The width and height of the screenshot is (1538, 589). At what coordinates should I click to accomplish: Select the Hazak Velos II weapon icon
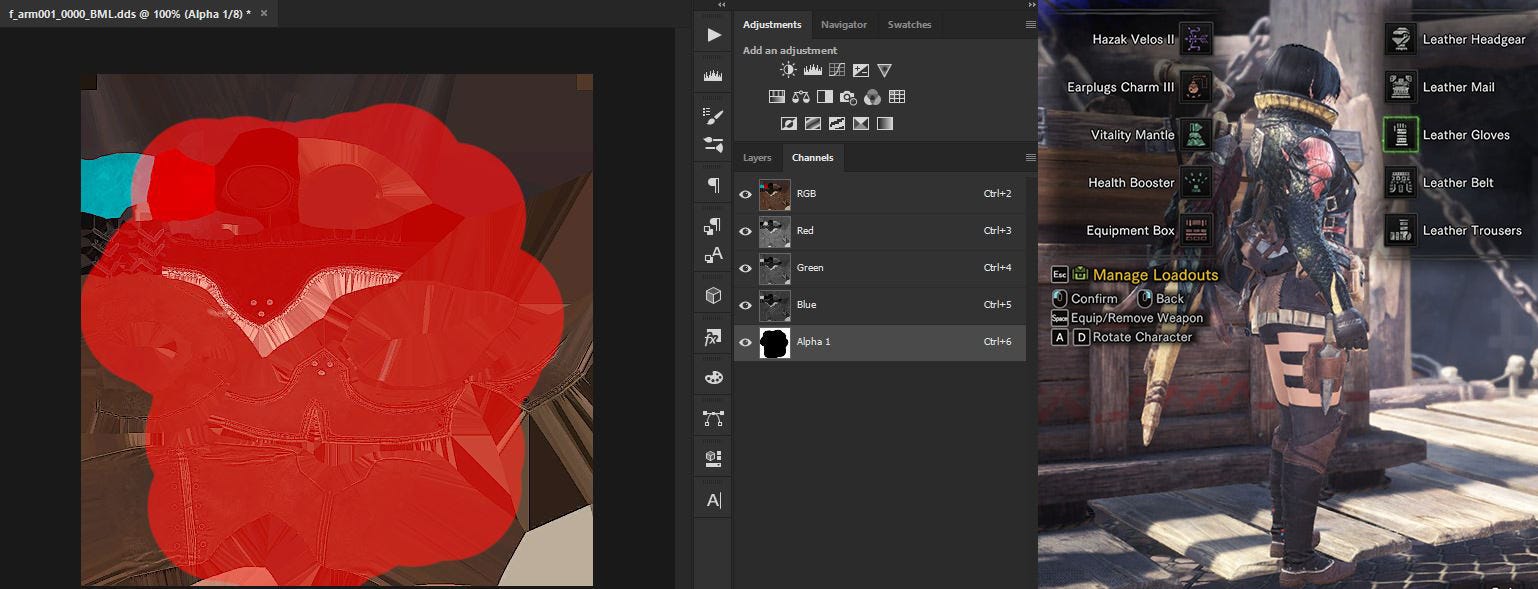pos(1196,39)
